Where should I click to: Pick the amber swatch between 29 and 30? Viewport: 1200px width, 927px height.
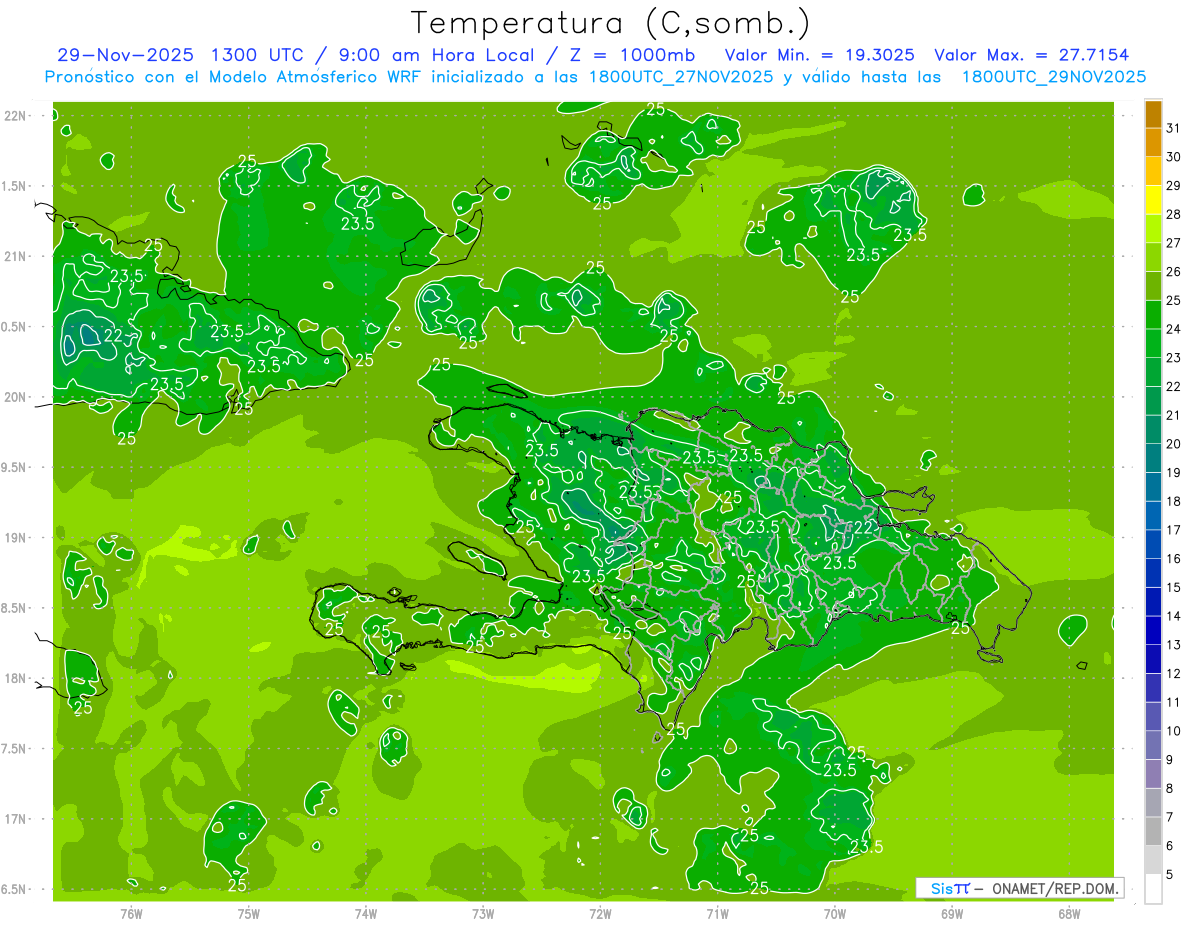pyautogui.click(x=1153, y=171)
